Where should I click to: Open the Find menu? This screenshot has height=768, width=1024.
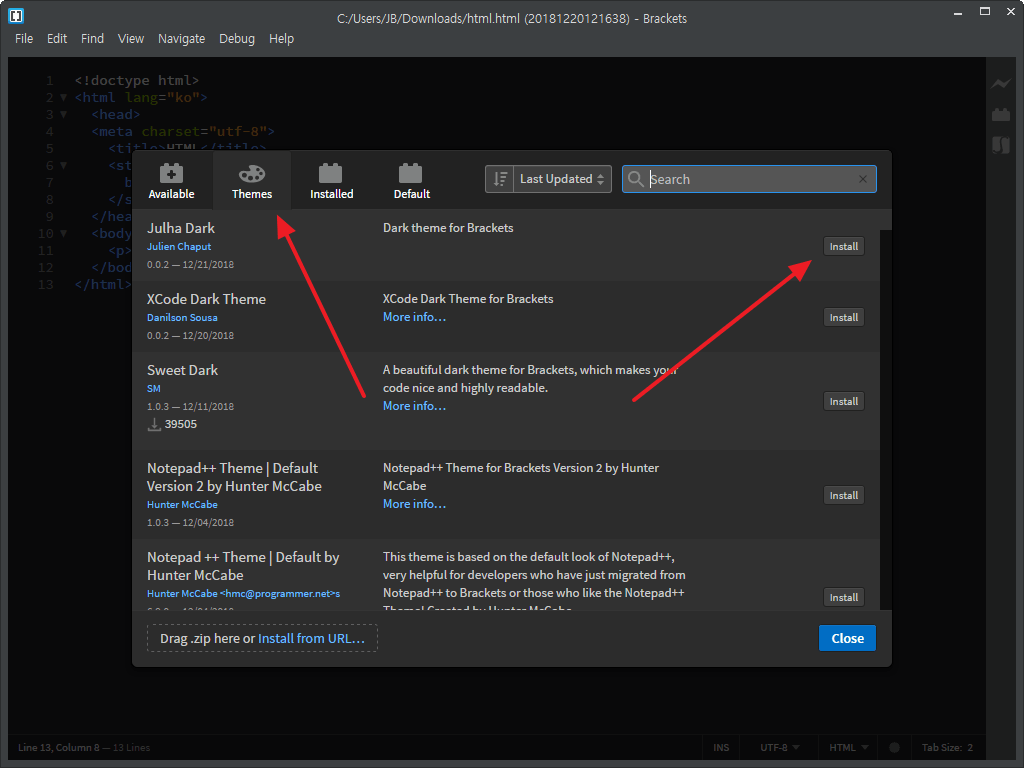pyautogui.click(x=92, y=39)
